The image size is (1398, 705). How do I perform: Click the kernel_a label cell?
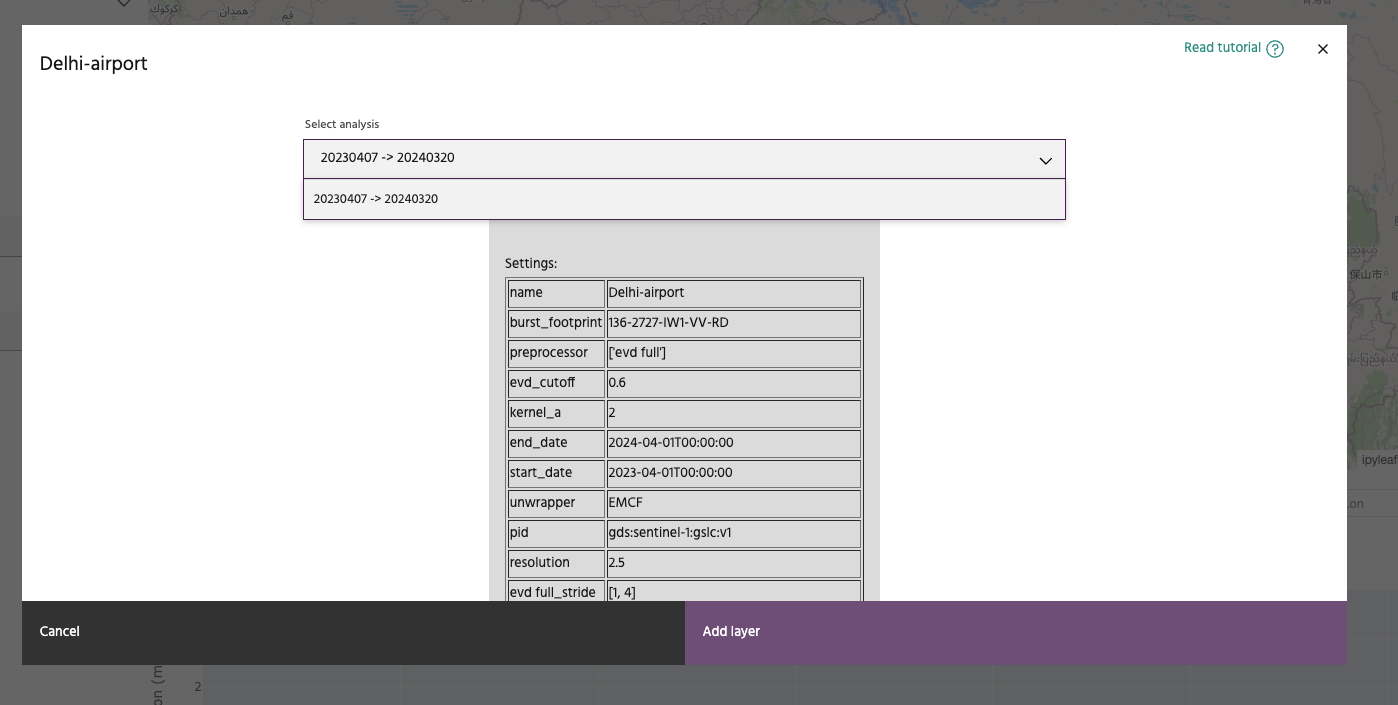pyautogui.click(x=555, y=413)
